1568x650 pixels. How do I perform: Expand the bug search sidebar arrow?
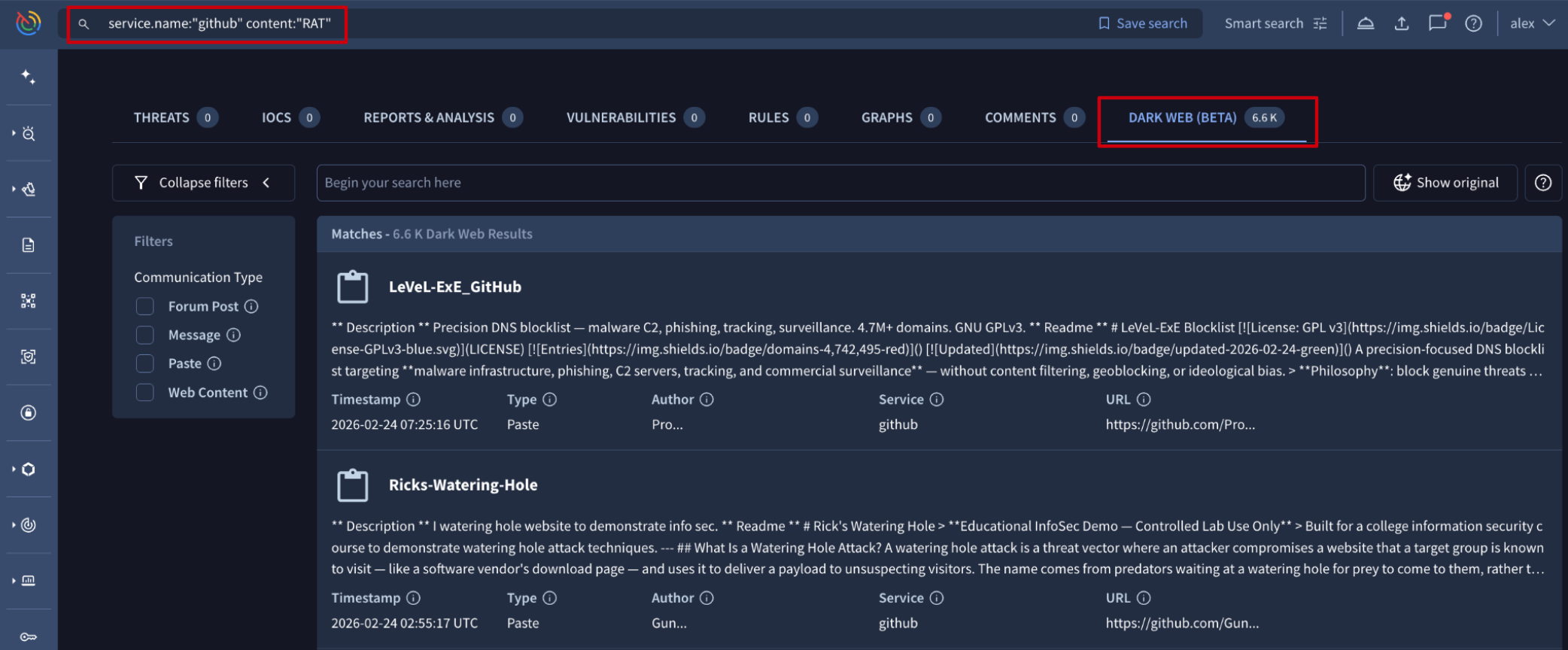pos(14,133)
